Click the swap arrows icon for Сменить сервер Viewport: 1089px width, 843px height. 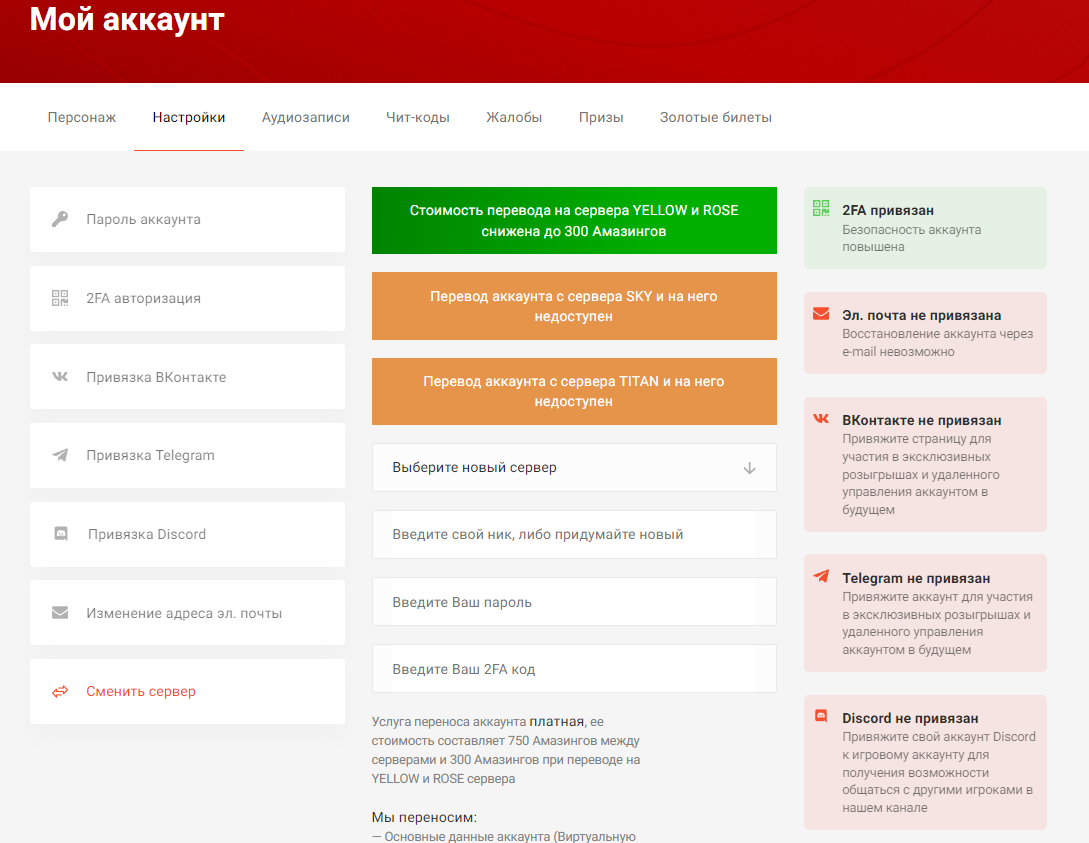(60, 691)
